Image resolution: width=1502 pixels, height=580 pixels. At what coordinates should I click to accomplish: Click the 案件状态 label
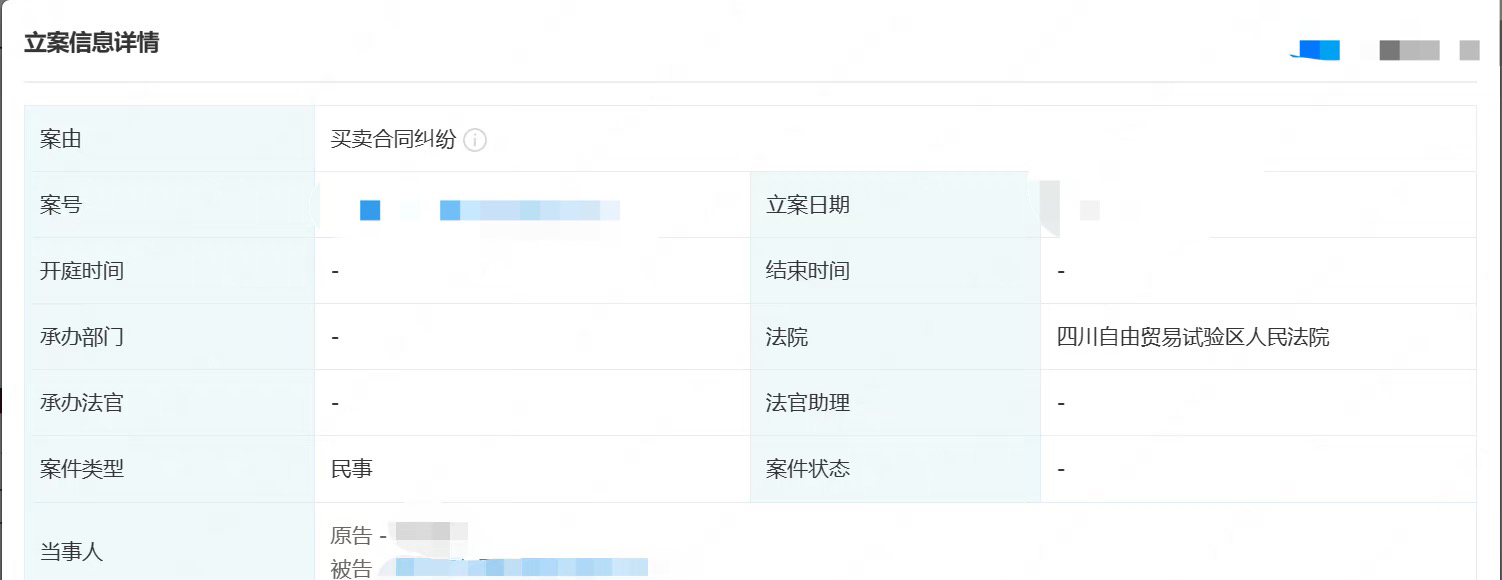pyautogui.click(x=807, y=468)
